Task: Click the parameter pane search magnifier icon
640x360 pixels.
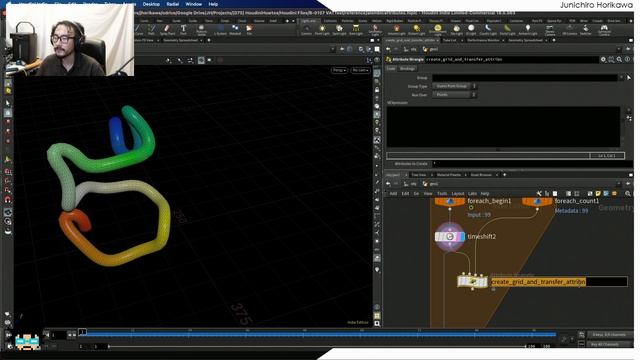Action: pyautogui.click(x=619, y=60)
